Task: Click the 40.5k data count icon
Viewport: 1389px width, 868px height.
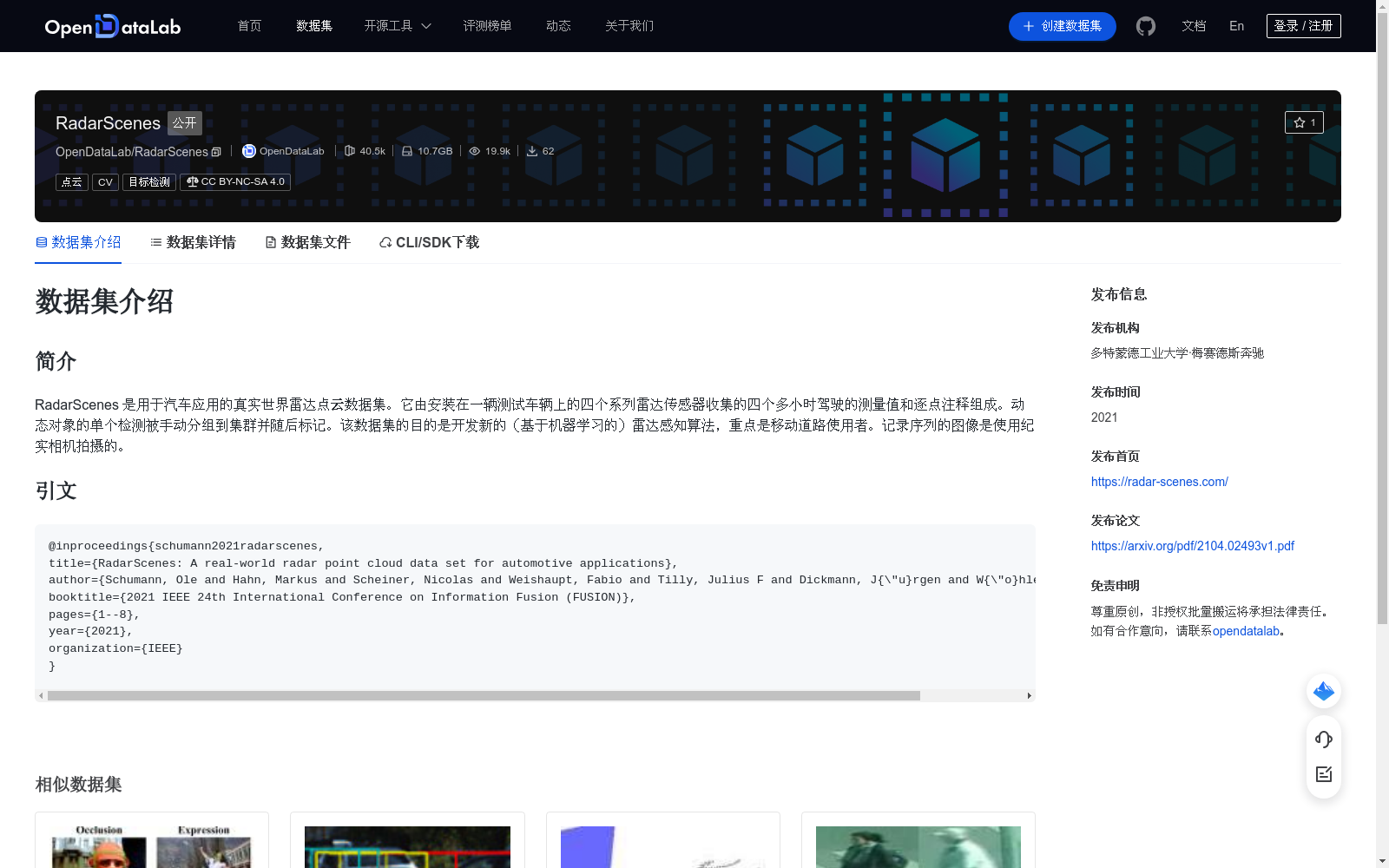Action: coord(350,151)
